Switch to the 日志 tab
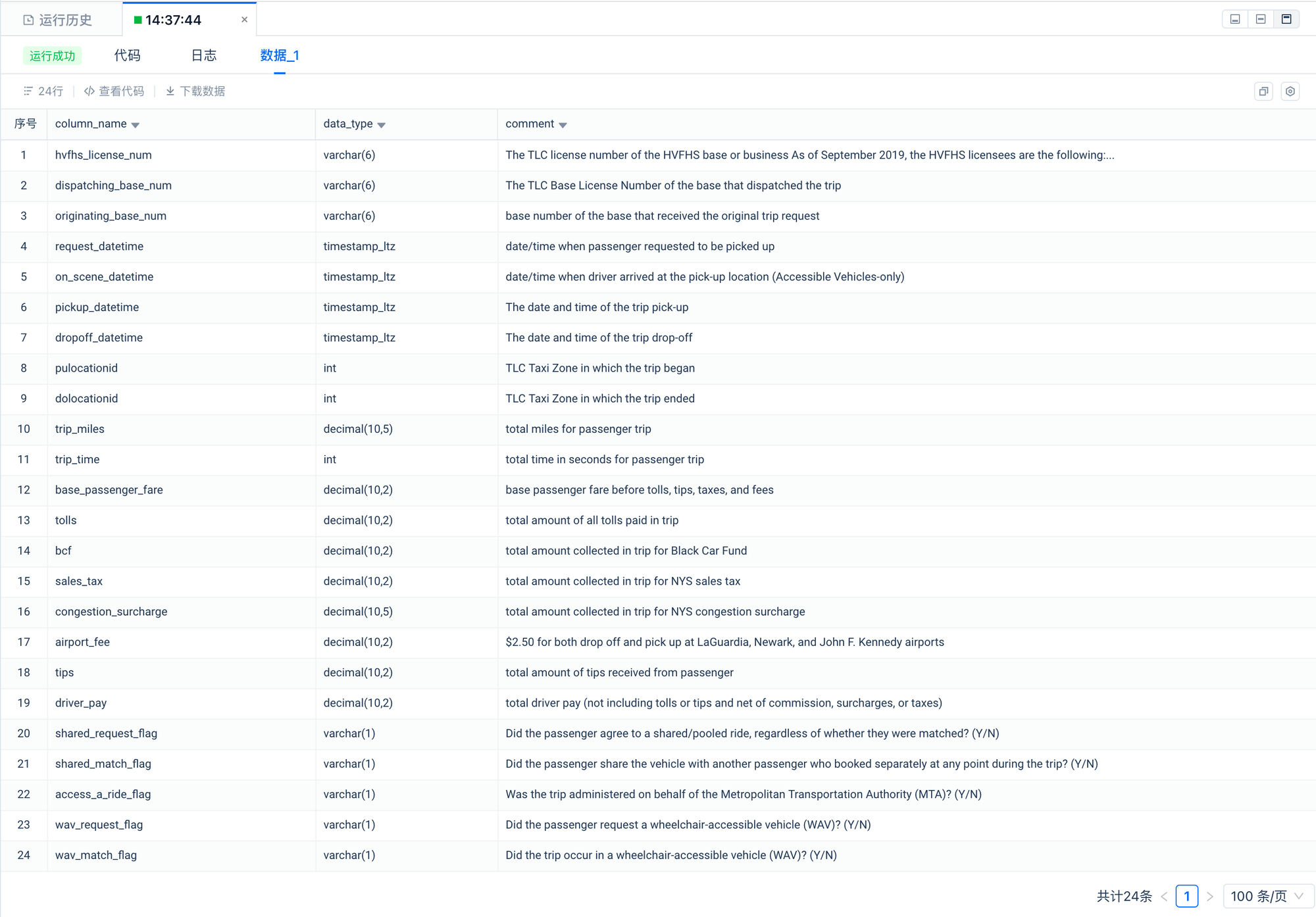1316x917 pixels. (x=203, y=55)
